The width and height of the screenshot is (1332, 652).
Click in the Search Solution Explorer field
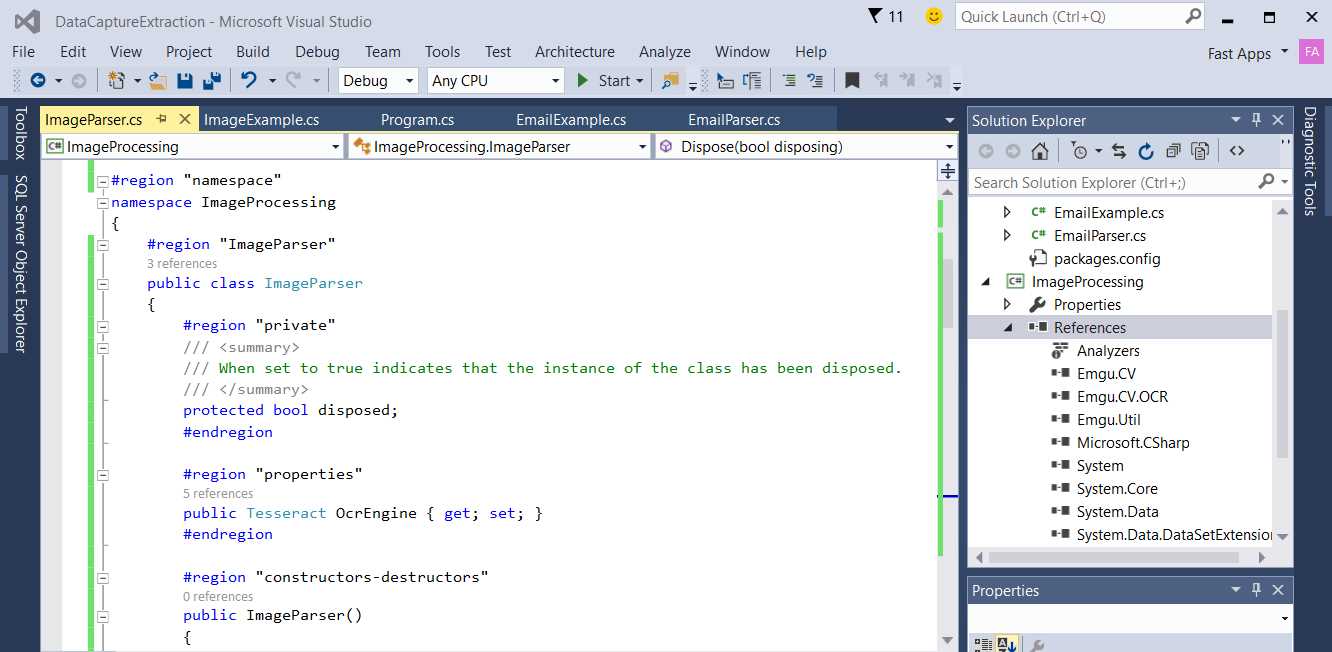(1100, 182)
